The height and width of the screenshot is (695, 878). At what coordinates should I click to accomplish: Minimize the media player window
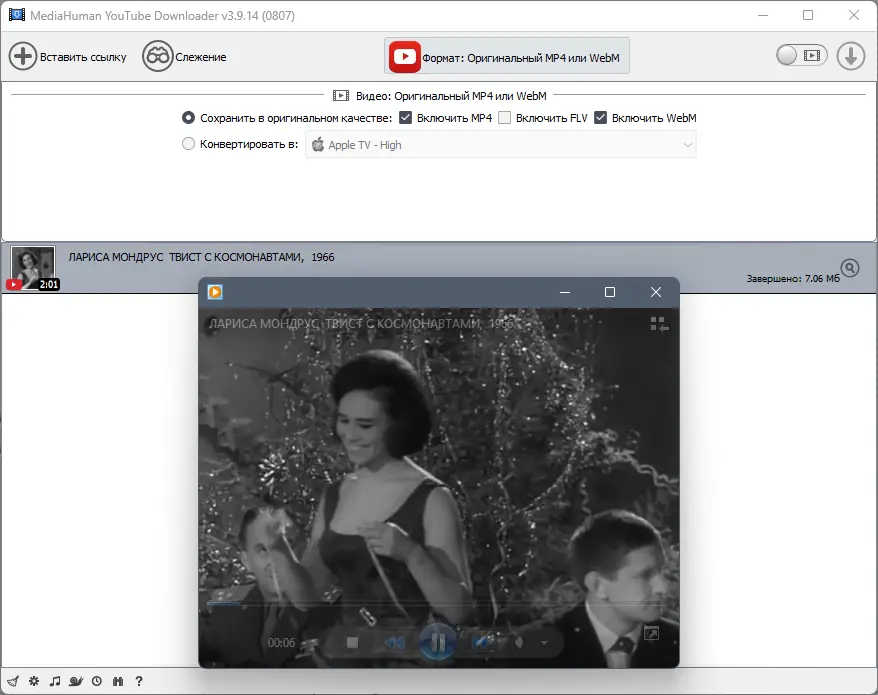point(565,292)
